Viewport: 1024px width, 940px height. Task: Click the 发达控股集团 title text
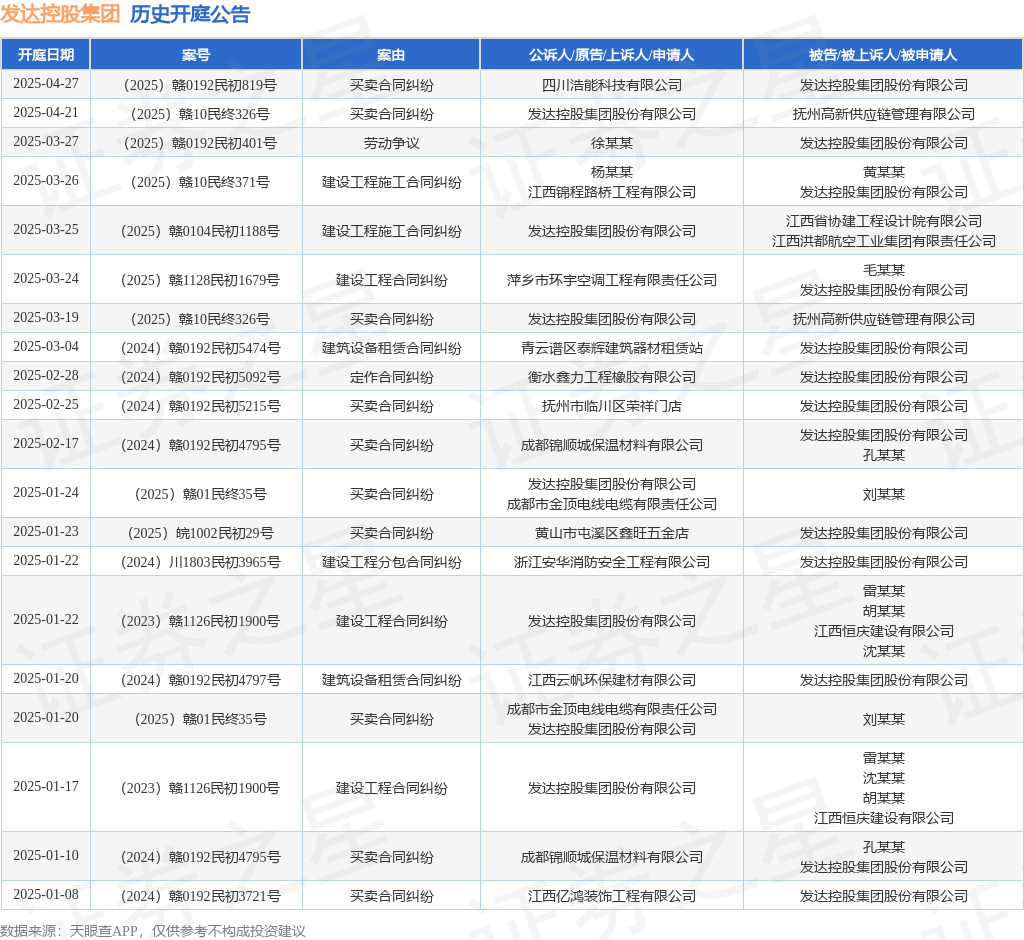pyautogui.click(x=60, y=14)
